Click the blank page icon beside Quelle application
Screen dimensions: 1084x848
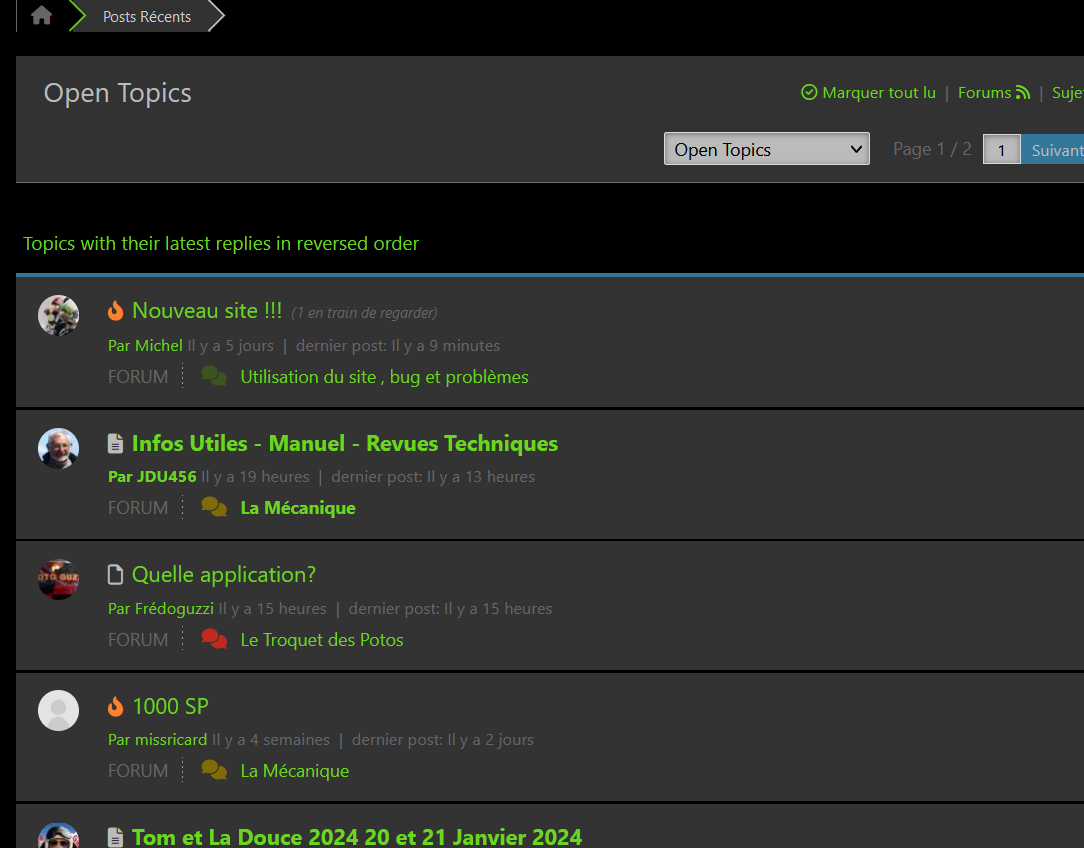pos(116,575)
